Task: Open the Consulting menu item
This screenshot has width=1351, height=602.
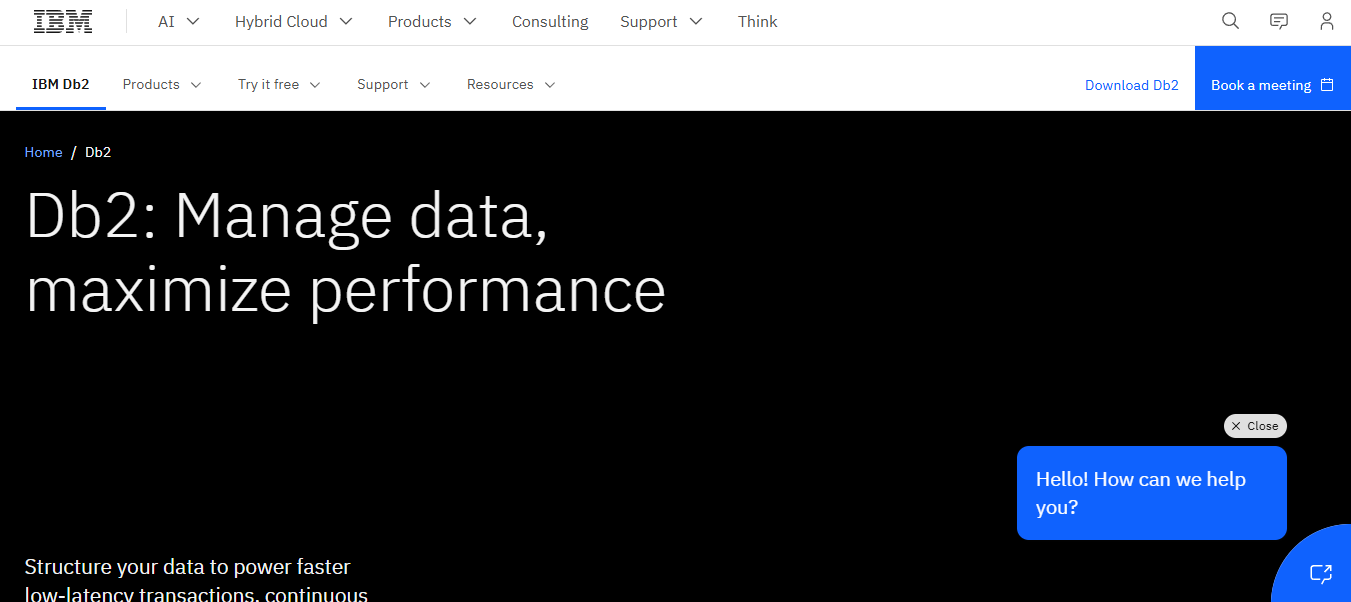Action: (x=550, y=21)
